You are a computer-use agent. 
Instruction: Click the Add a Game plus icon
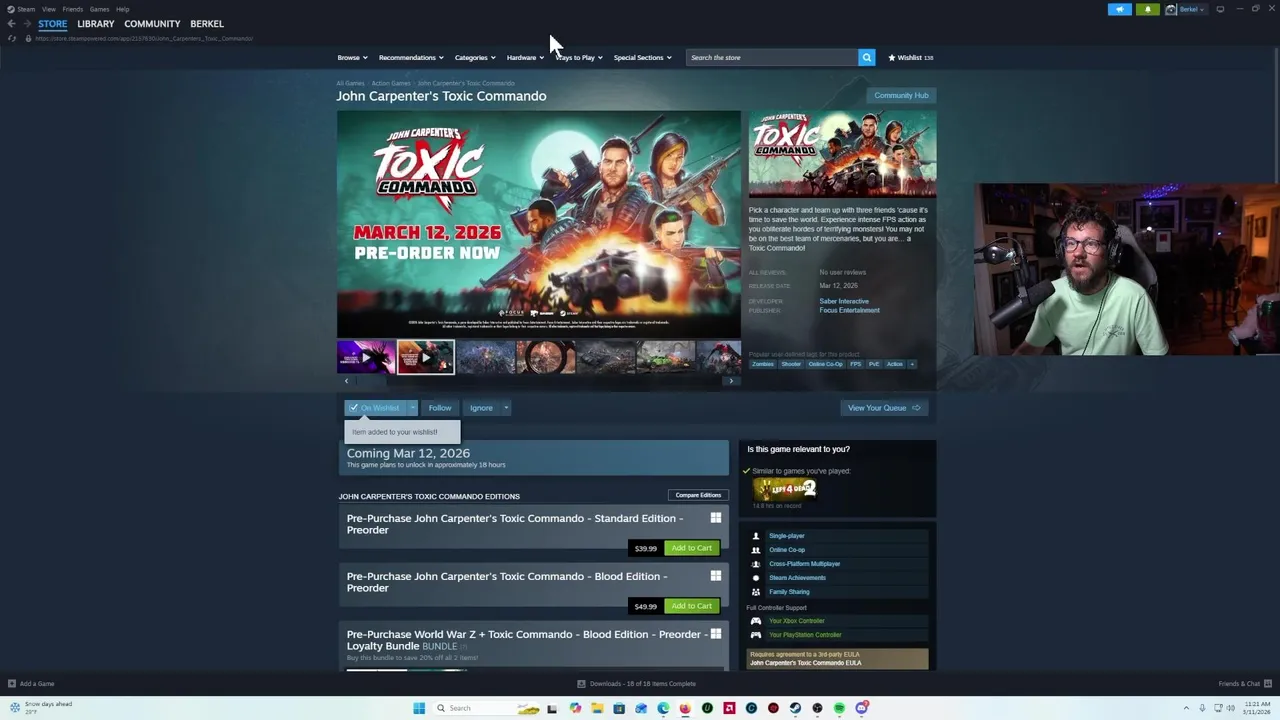point(12,684)
